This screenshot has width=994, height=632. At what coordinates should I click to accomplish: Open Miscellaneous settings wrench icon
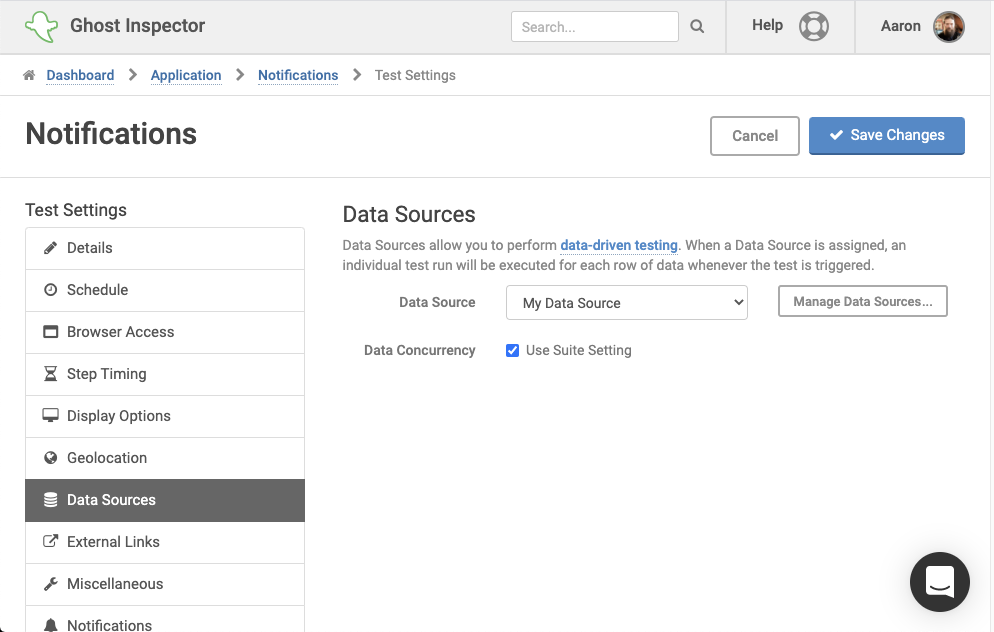point(48,583)
